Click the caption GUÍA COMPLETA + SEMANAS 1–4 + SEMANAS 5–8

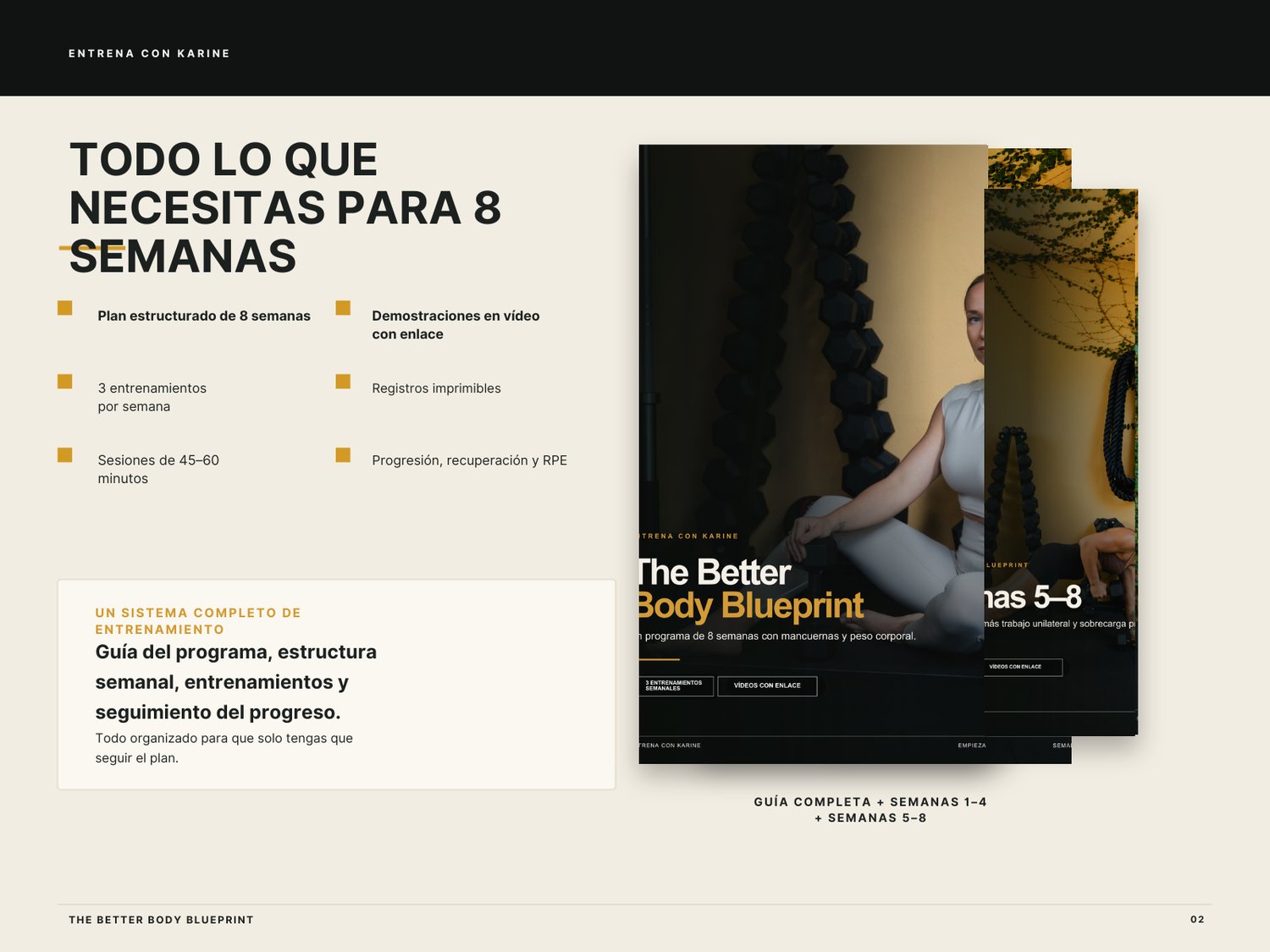point(870,810)
